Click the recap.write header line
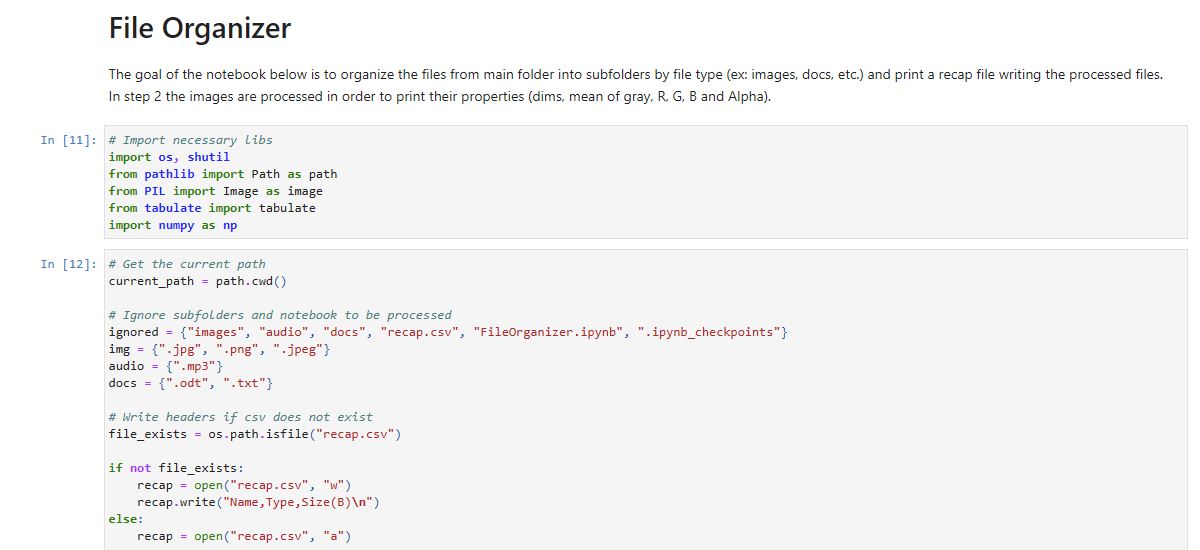The width and height of the screenshot is (1200, 550). tap(259, 502)
